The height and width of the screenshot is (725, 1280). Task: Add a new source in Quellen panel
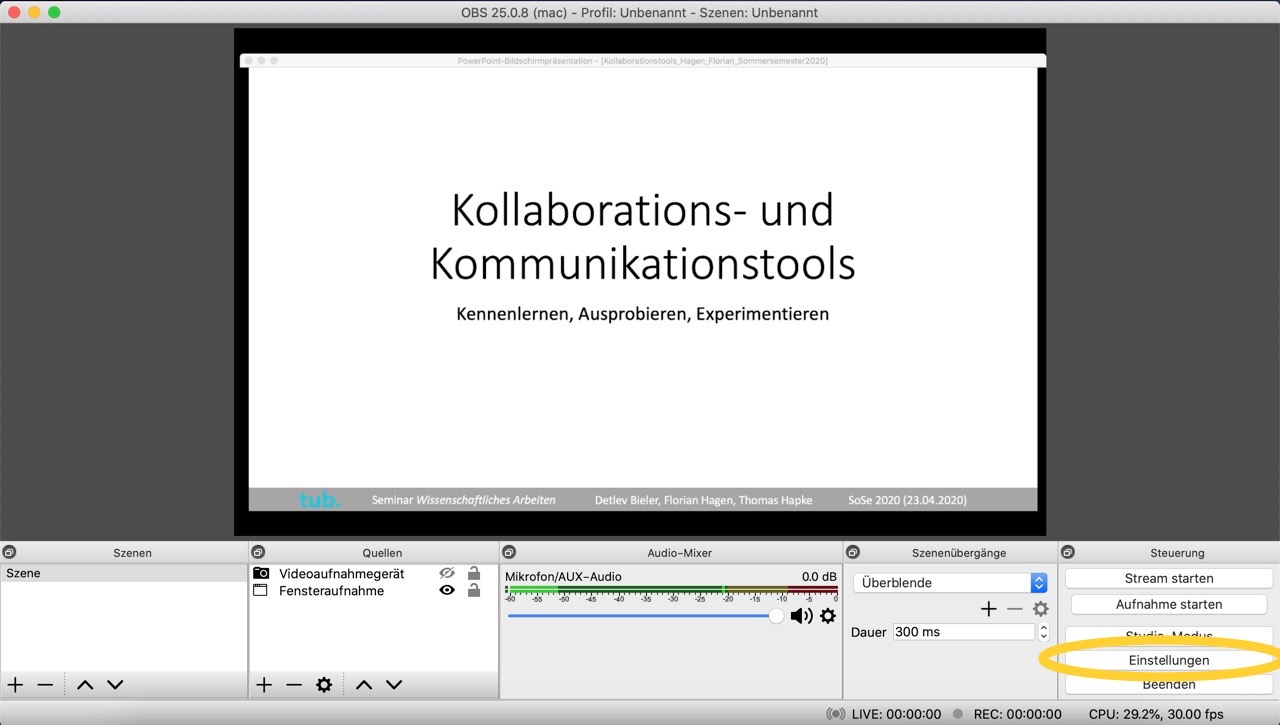click(264, 685)
